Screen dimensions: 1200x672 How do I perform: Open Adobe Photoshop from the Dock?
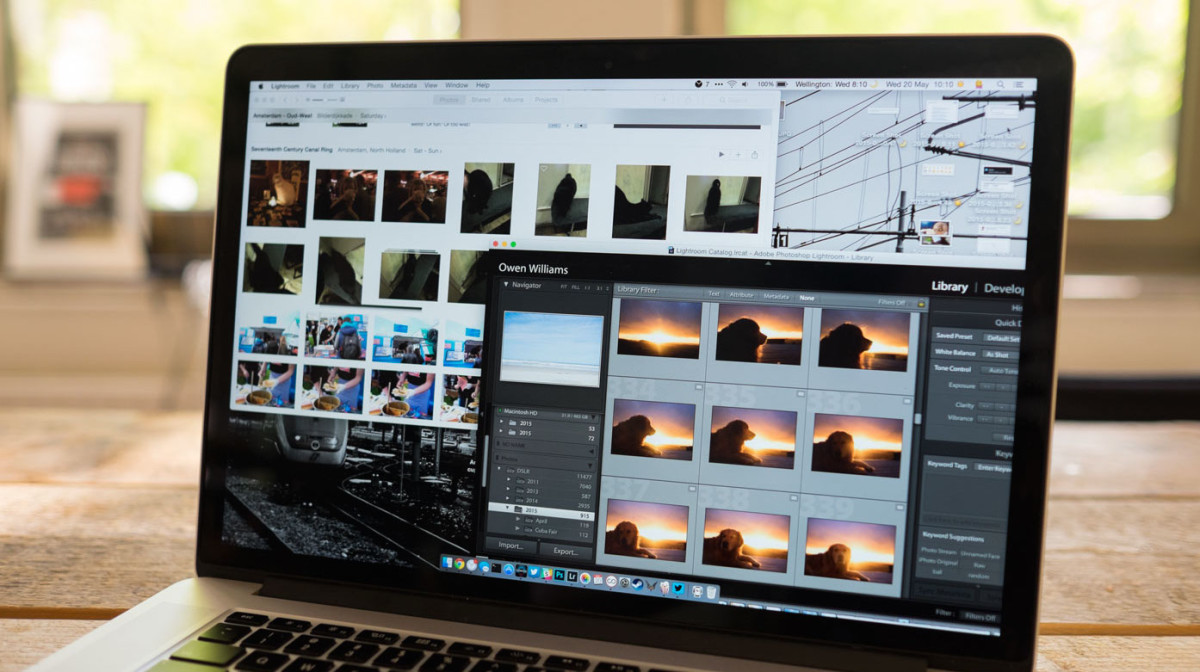(x=559, y=575)
